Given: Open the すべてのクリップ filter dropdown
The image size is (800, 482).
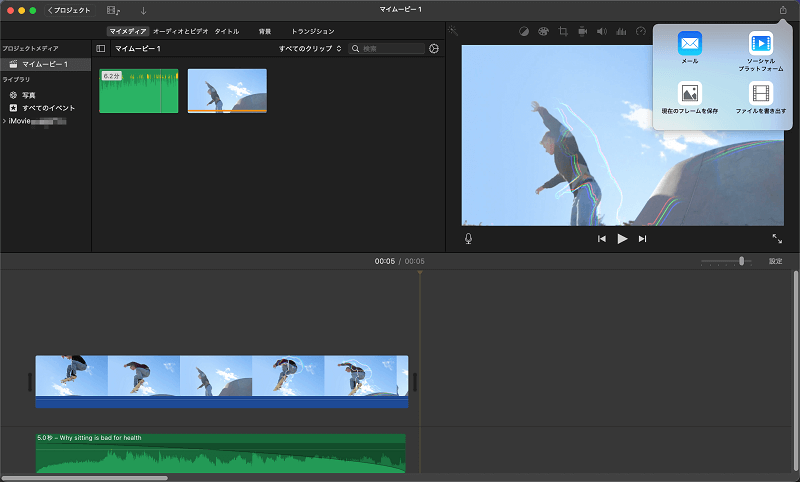Looking at the screenshot, I should 310,48.
